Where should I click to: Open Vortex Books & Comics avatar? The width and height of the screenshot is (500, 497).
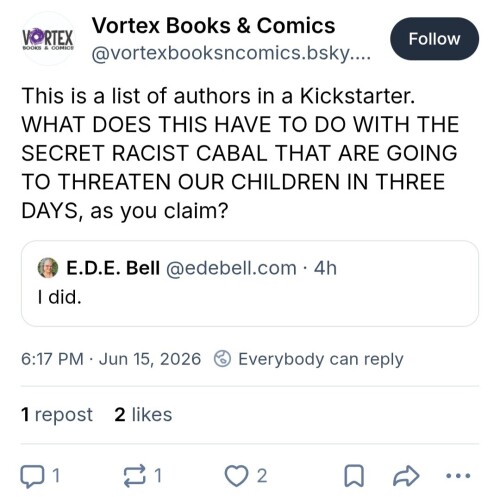(x=48, y=39)
